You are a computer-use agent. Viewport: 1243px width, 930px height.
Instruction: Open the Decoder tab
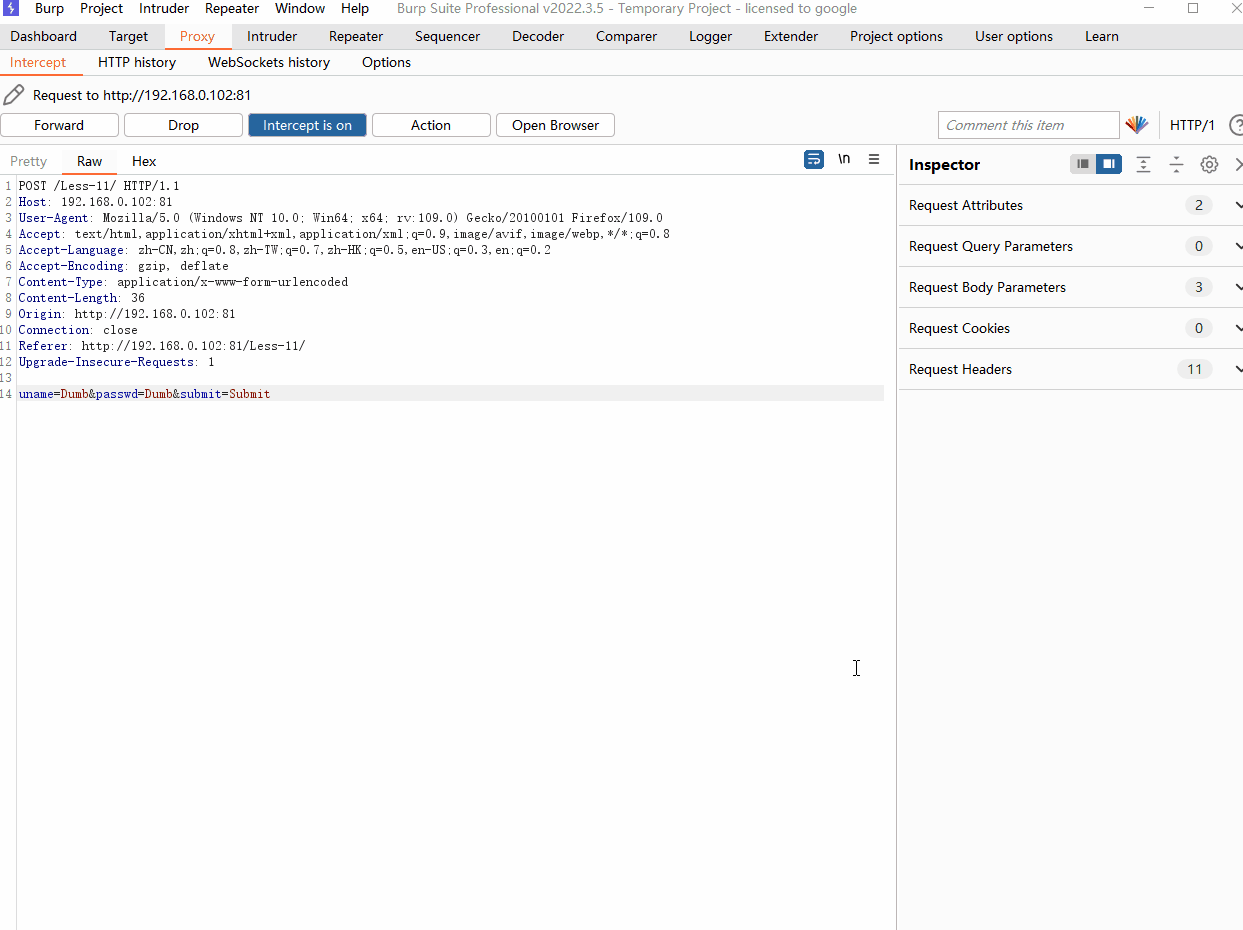[538, 36]
